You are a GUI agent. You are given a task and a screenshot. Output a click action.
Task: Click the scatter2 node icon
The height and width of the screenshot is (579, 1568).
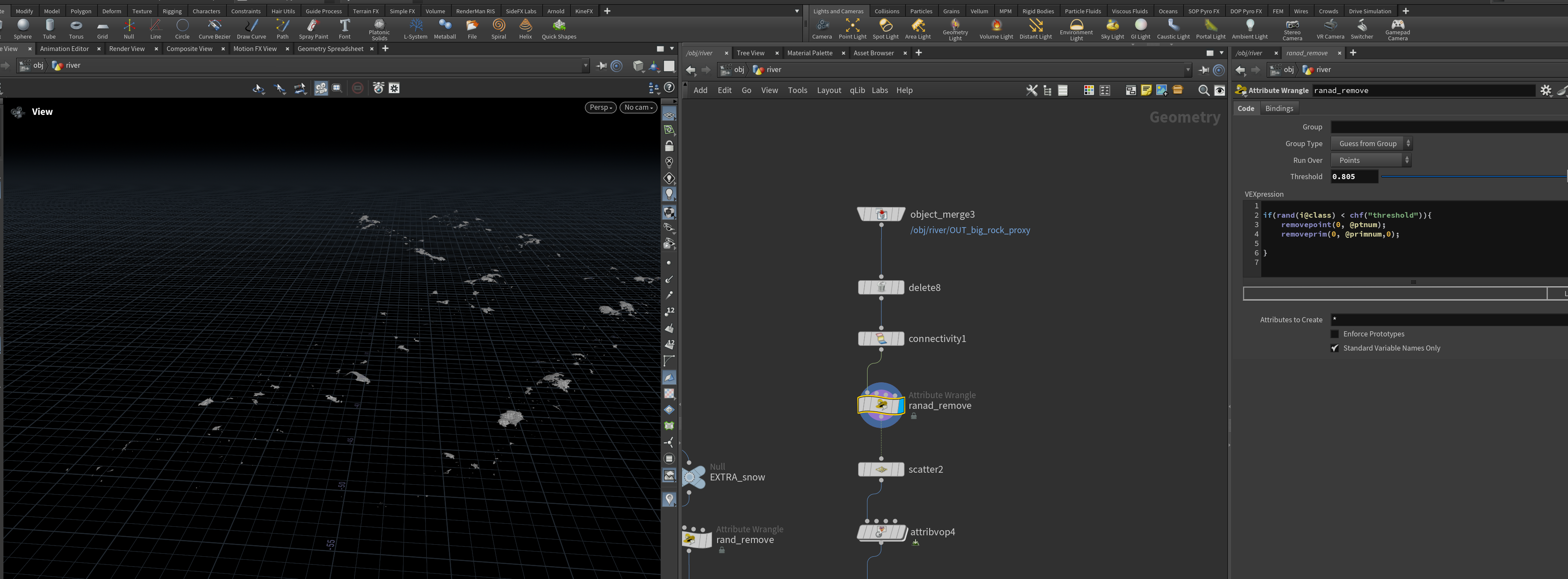point(881,469)
